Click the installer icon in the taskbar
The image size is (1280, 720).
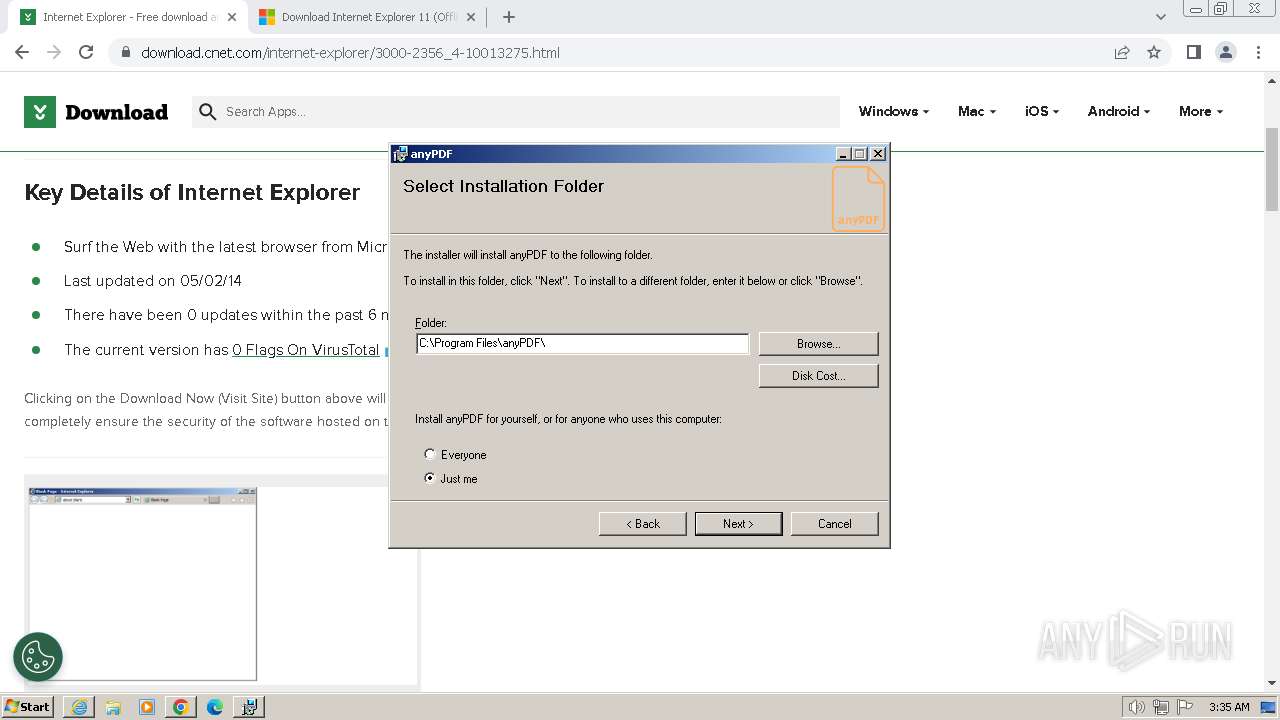point(249,707)
